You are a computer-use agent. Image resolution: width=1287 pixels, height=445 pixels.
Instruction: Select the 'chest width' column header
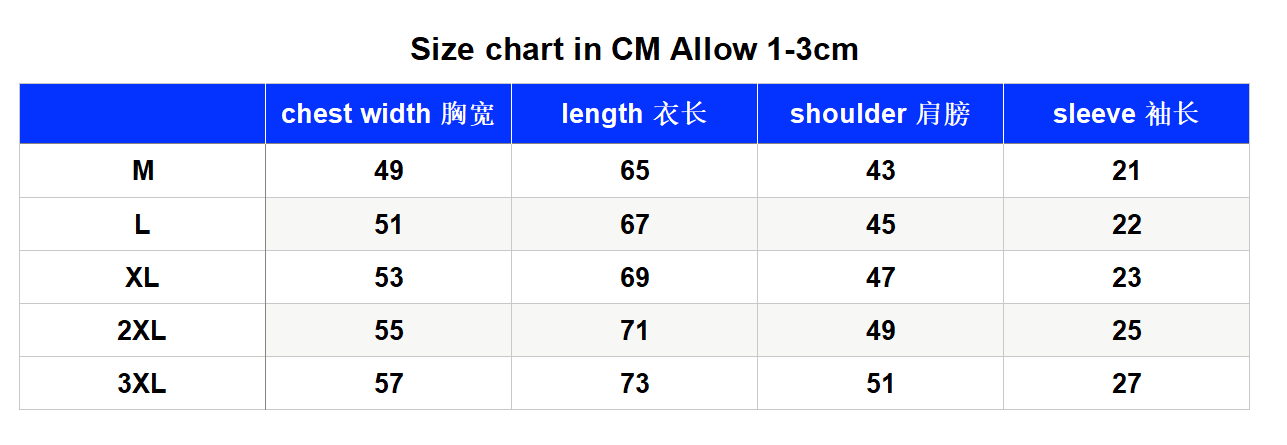point(388,114)
